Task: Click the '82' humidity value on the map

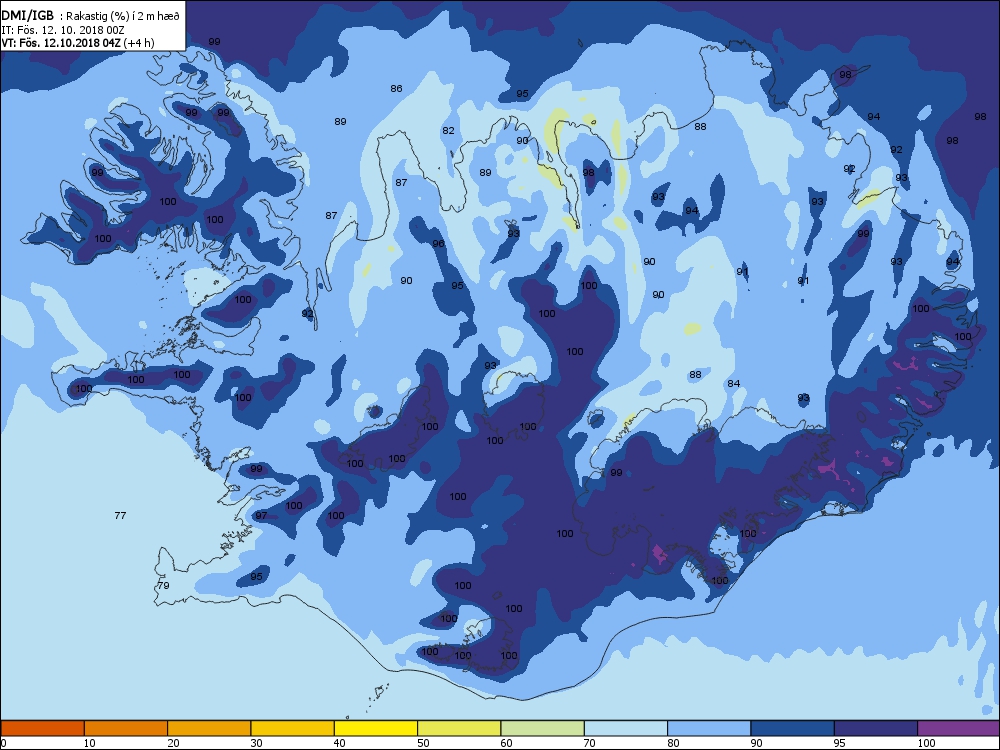Action: (x=448, y=131)
